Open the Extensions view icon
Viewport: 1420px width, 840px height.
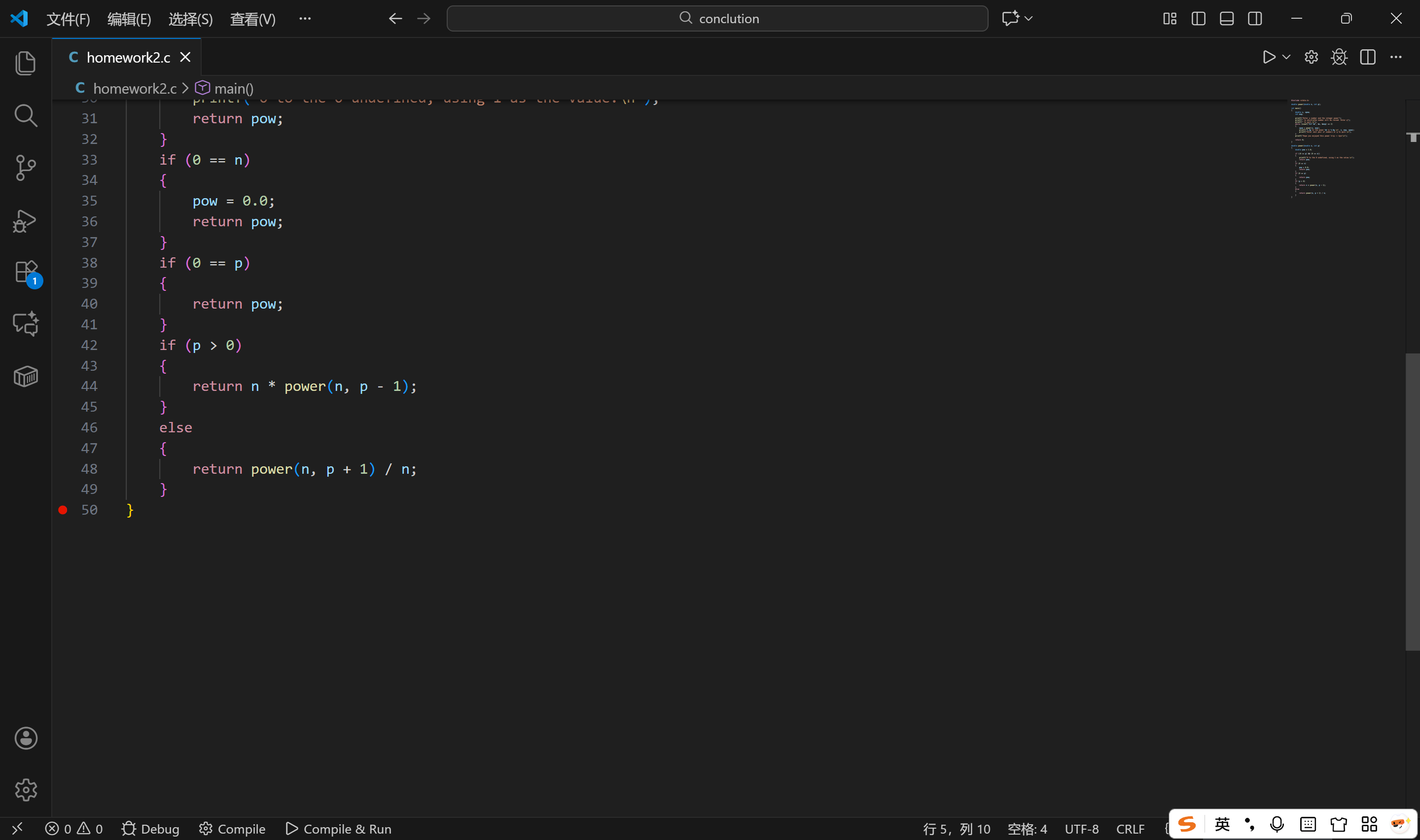pos(26,272)
